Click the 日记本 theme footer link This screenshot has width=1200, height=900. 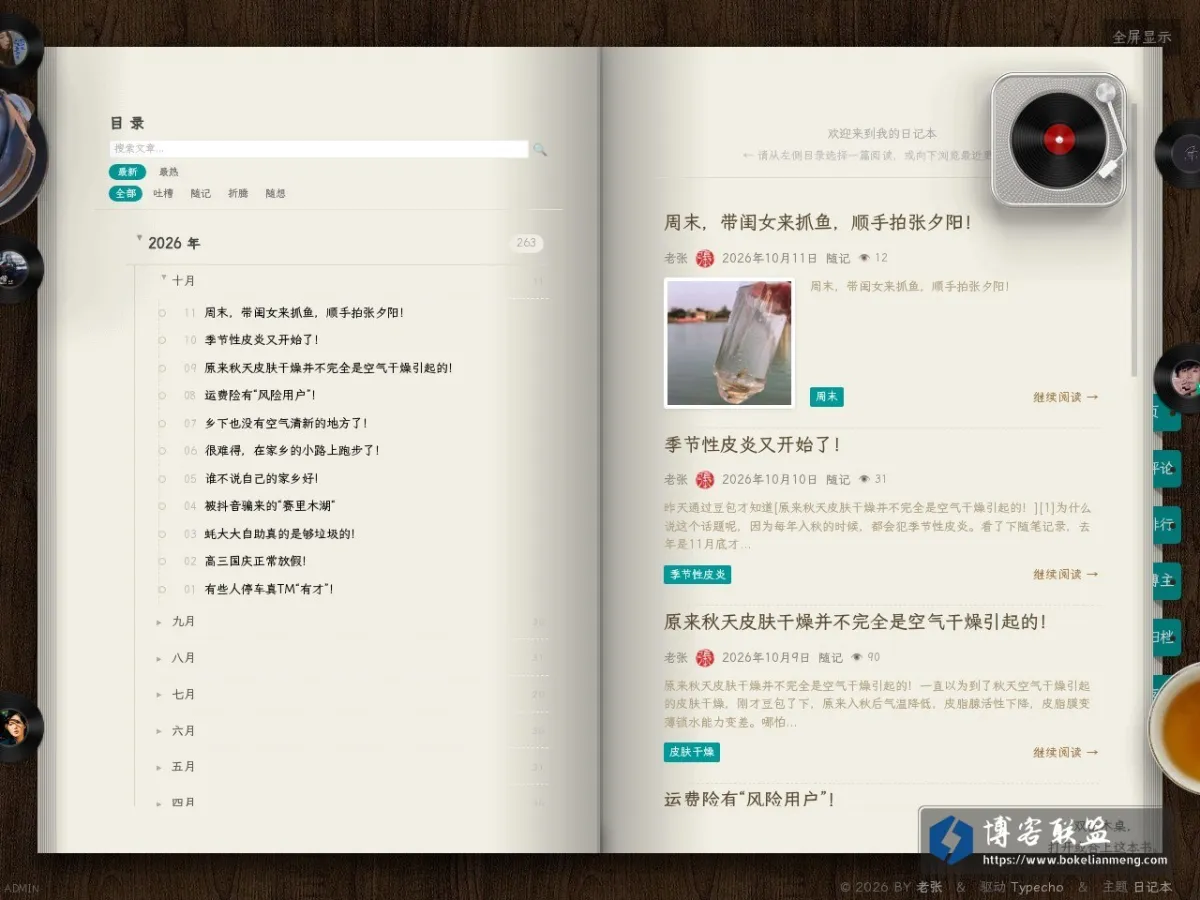(1153, 887)
